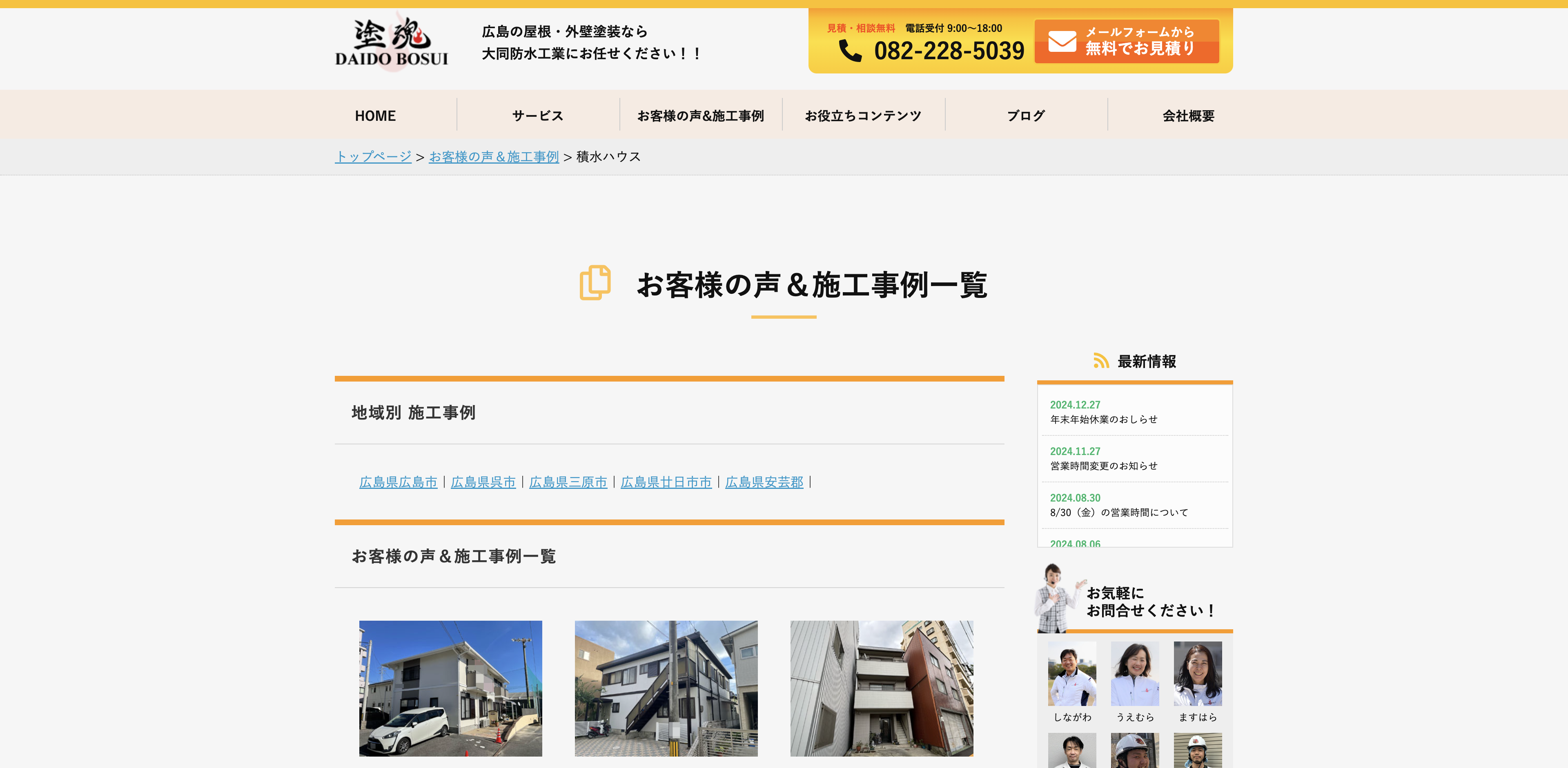1568x768 pixels.
Task: Click the phone handset icon
Action: pos(850,51)
